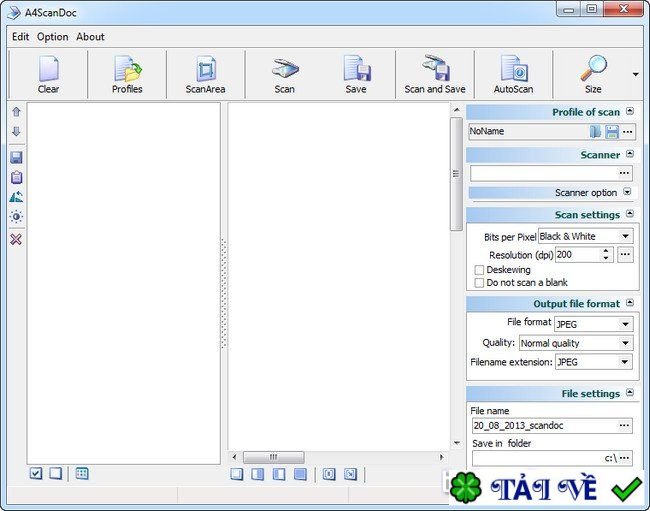
Task: Check the Do not scan a blank option
Action: coord(479,283)
